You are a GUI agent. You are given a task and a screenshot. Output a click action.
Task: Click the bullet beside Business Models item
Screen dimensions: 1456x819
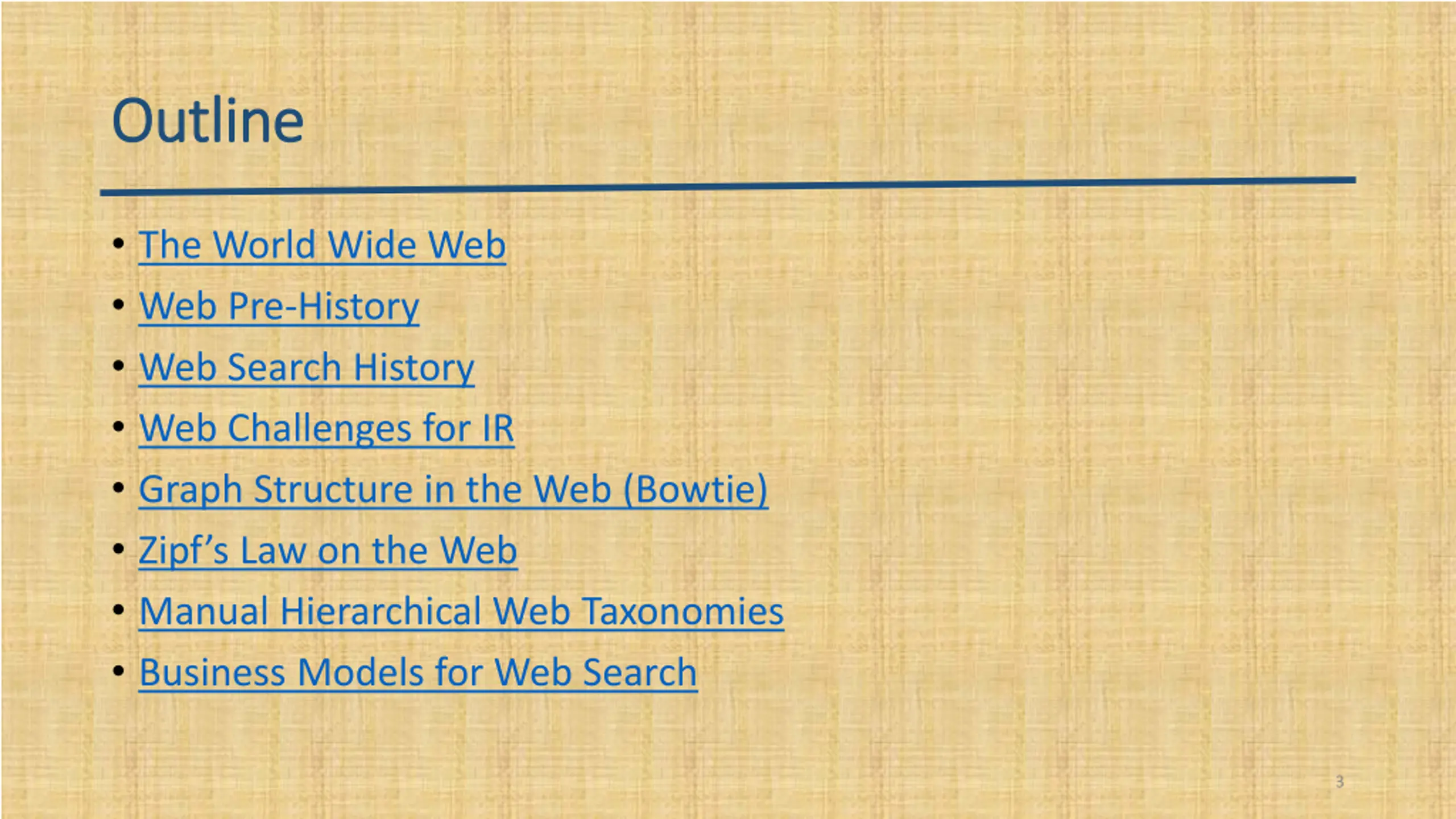[118, 671]
